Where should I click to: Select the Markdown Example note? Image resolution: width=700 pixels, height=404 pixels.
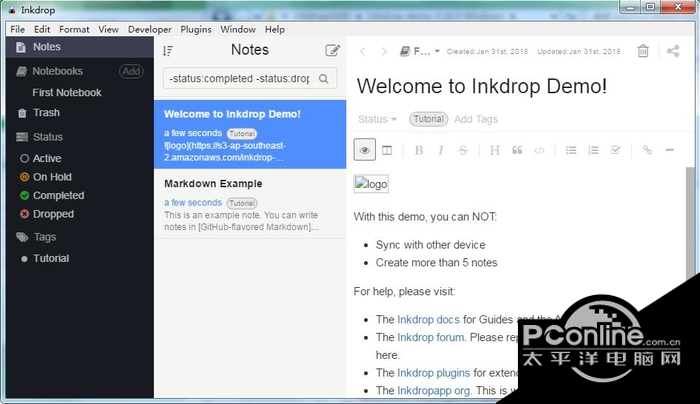pyautogui.click(x=250, y=204)
